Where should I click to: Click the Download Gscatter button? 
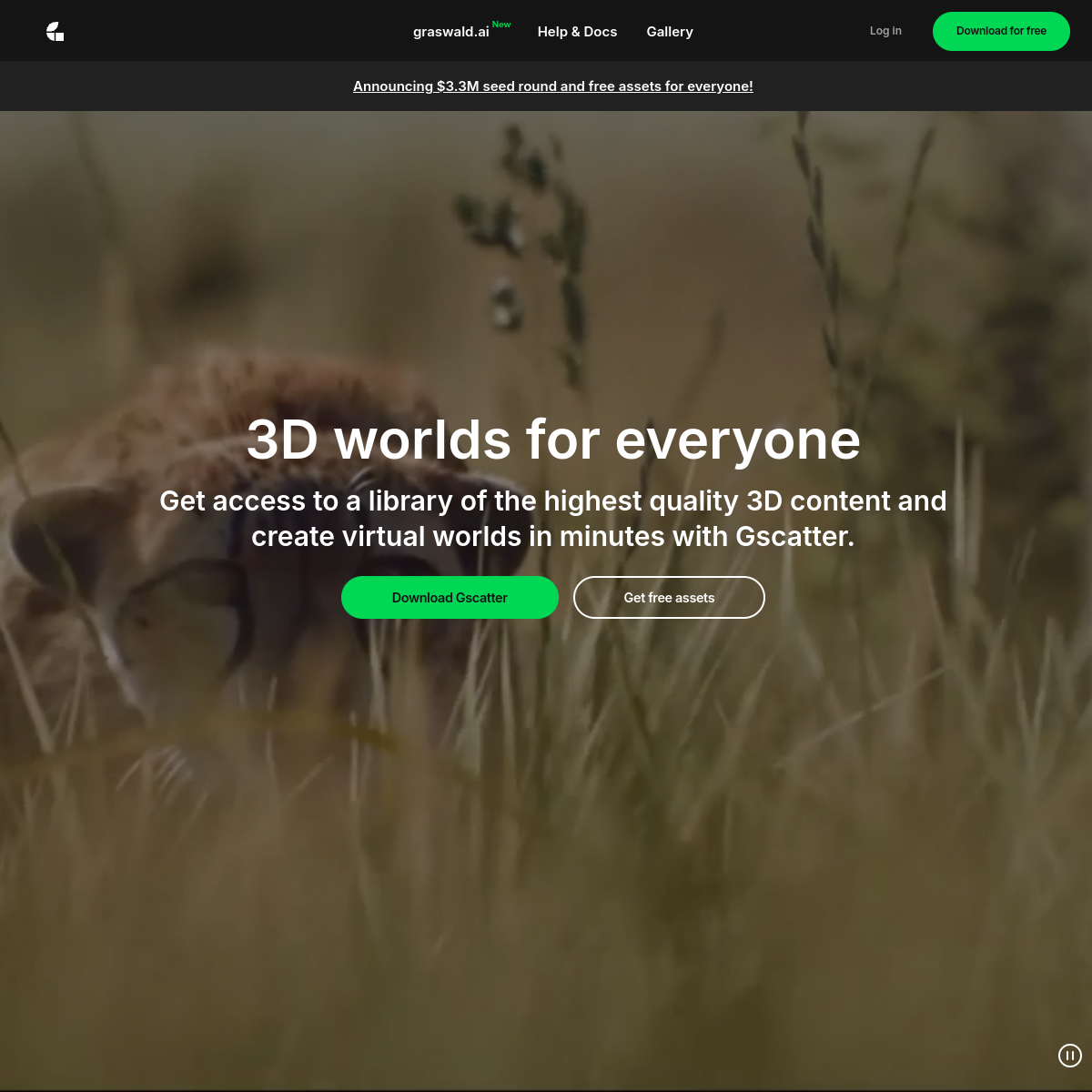(x=450, y=598)
